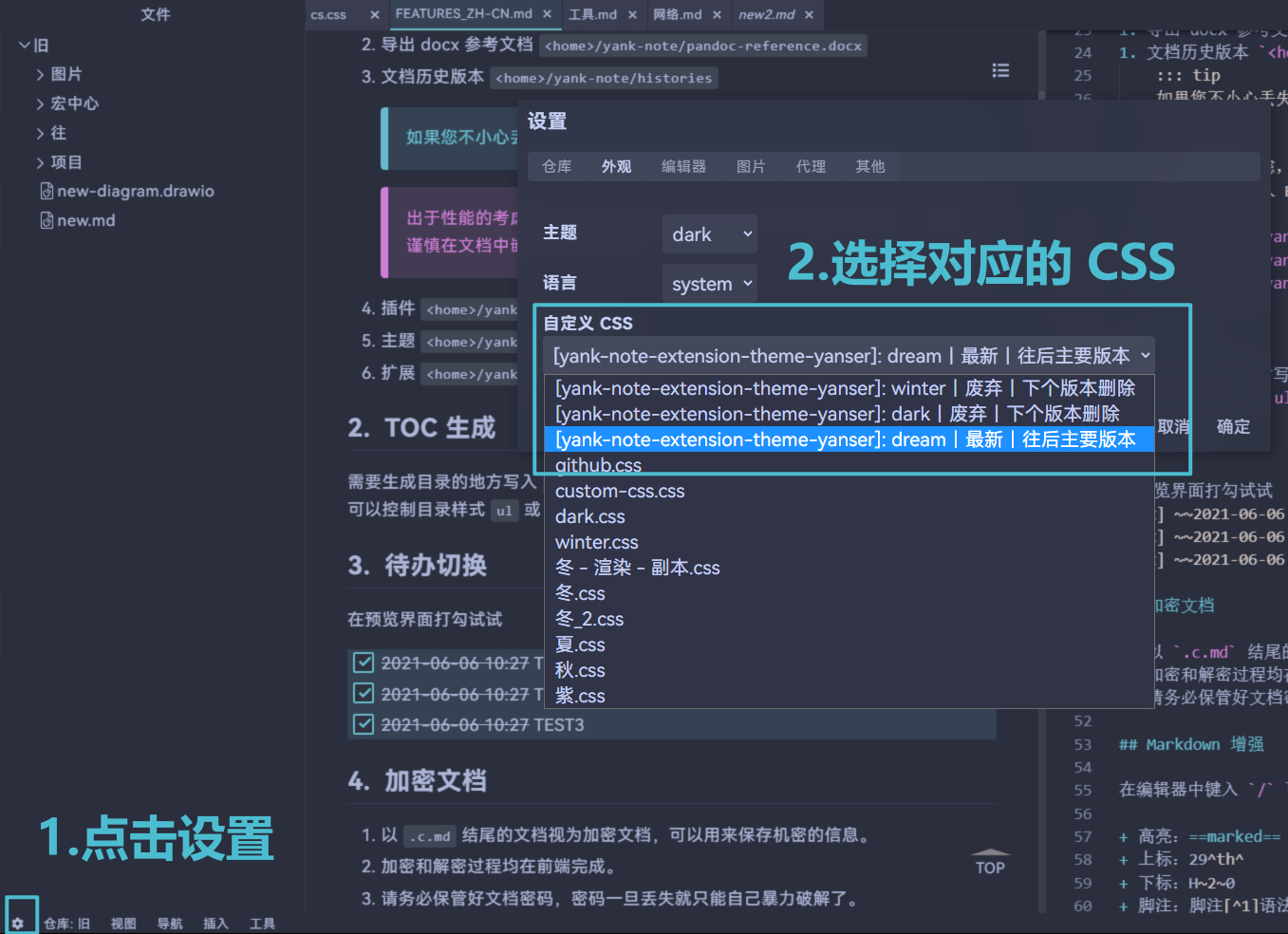Open the new2.md file tab
The height and width of the screenshot is (934, 1288).
coord(767,14)
